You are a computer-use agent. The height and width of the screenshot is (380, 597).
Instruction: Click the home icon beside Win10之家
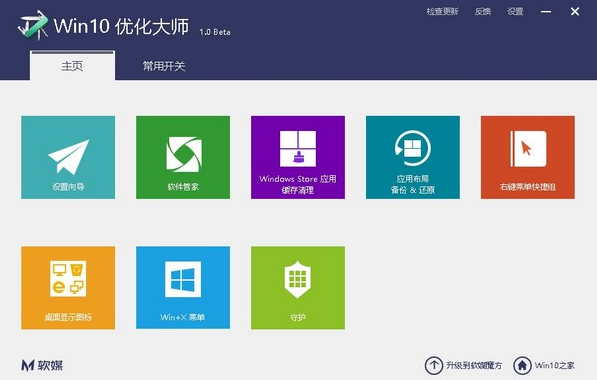522,366
